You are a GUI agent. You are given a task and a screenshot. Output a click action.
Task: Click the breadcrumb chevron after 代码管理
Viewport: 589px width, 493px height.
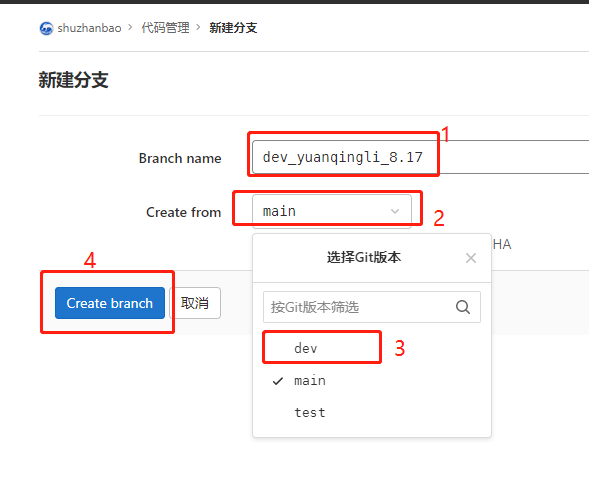point(199,27)
